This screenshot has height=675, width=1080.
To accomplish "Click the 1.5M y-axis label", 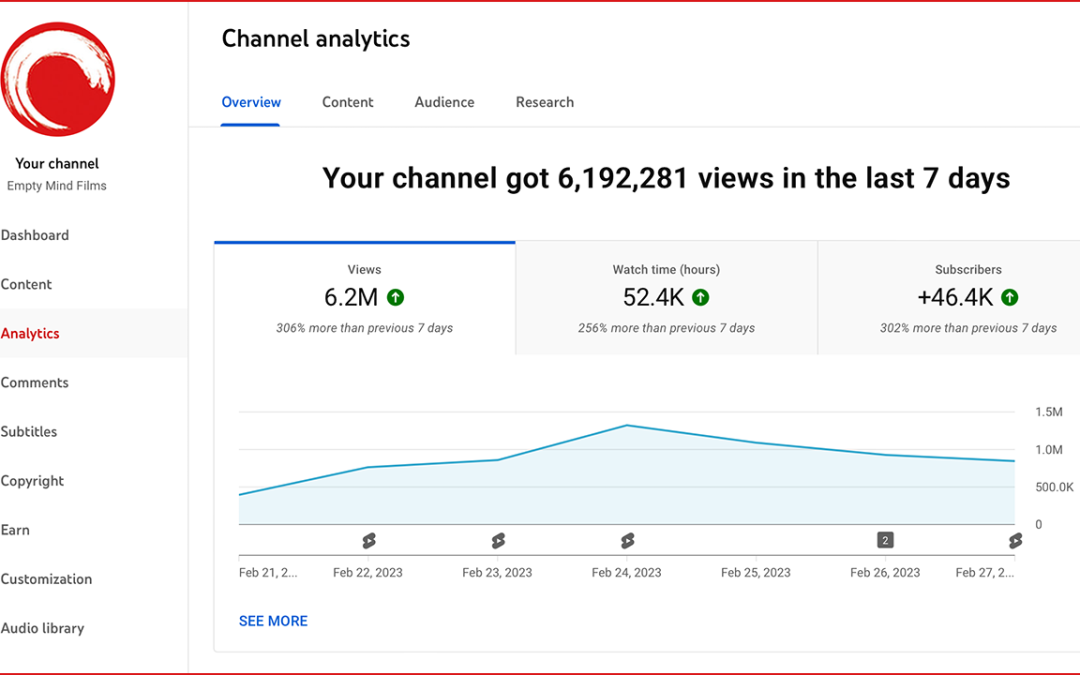I will [1048, 412].
